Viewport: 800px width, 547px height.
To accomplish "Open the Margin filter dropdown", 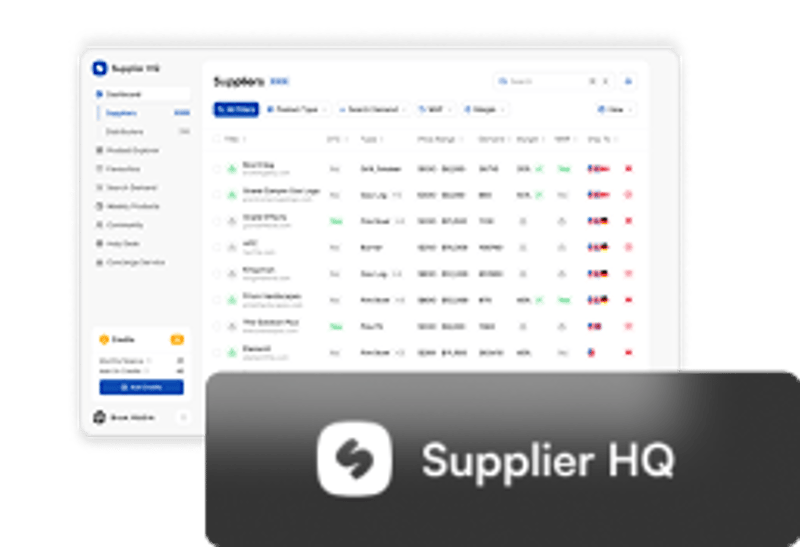I will click(x=484, y=109).
